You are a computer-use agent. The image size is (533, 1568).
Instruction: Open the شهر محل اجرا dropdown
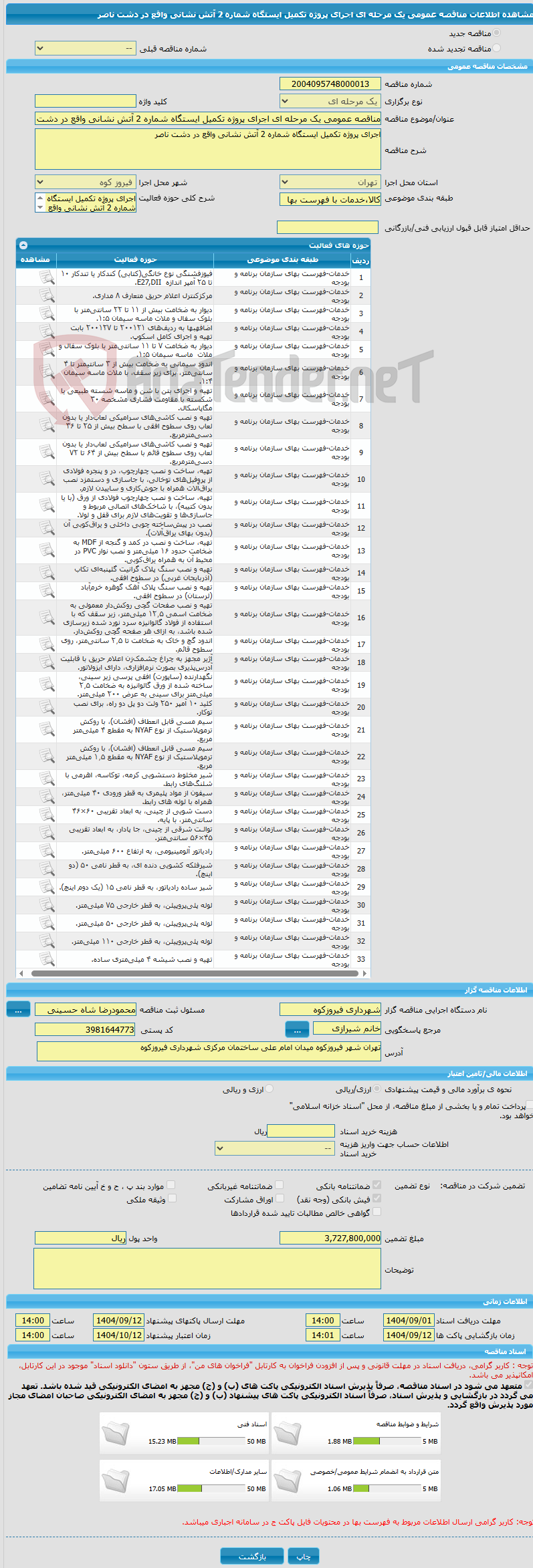85,182
